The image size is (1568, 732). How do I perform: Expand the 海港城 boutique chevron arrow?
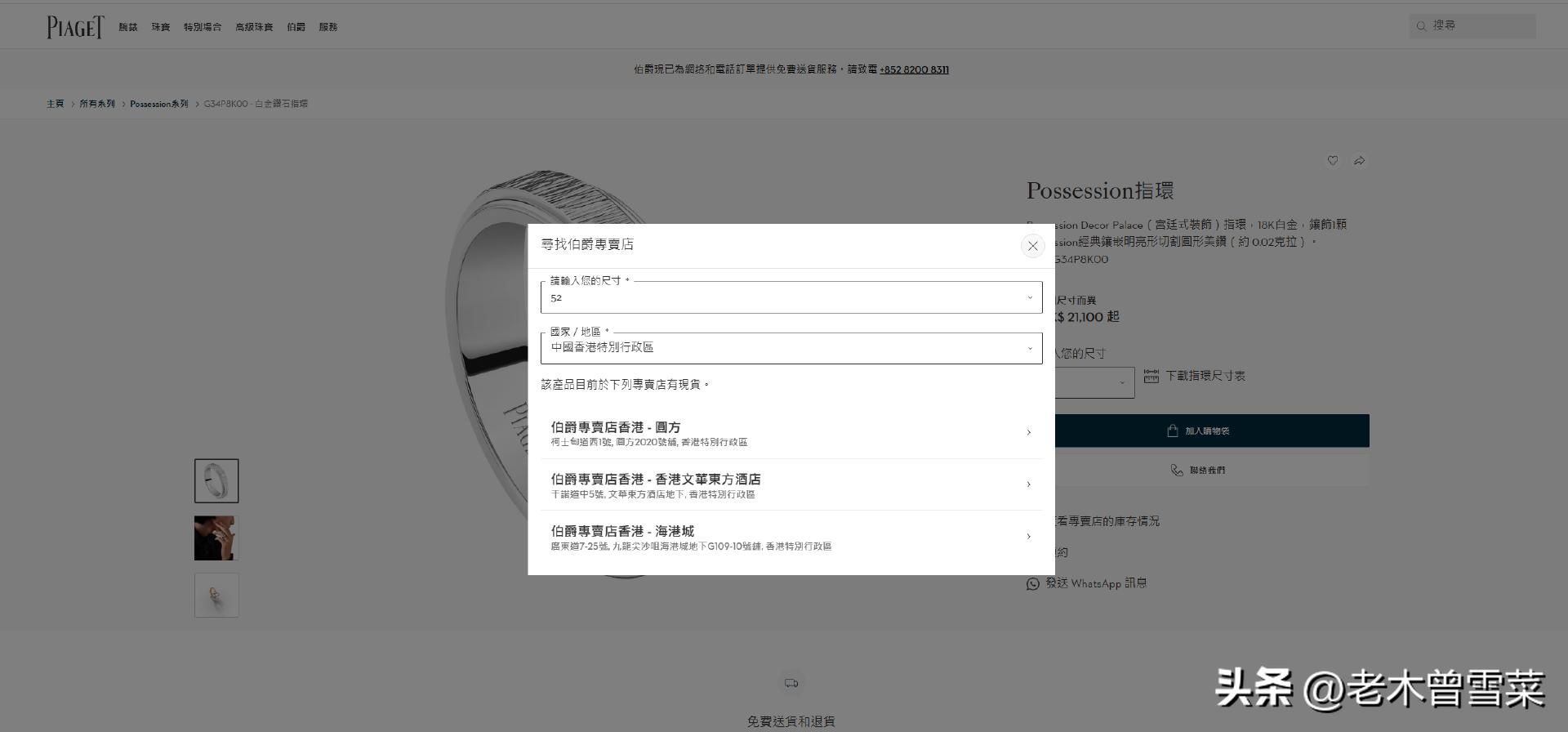click(1028, 537)
